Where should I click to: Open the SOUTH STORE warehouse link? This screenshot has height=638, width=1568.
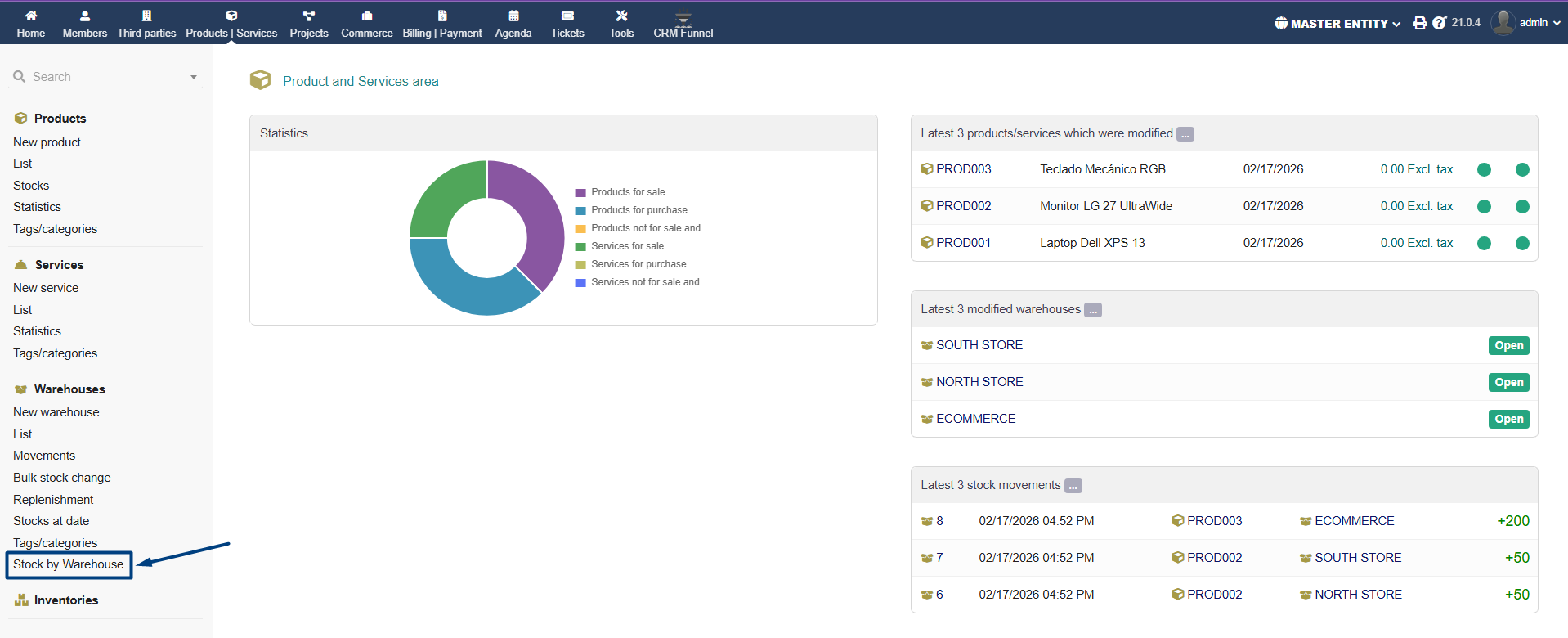pos(979,345)
